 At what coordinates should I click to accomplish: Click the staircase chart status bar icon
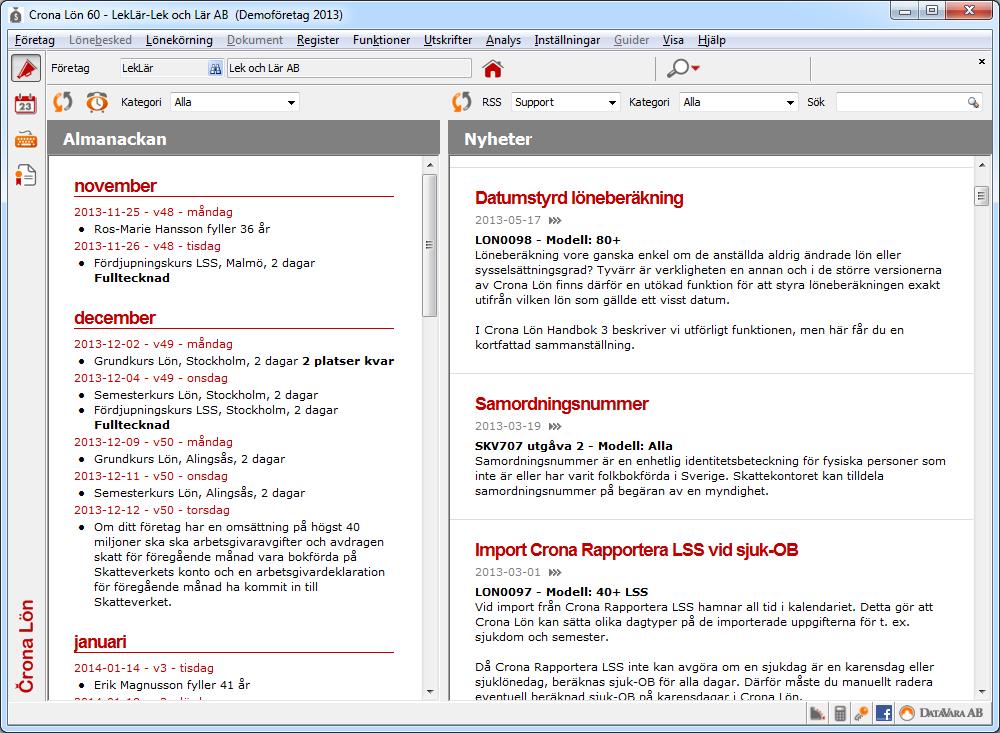coord(817,713)
